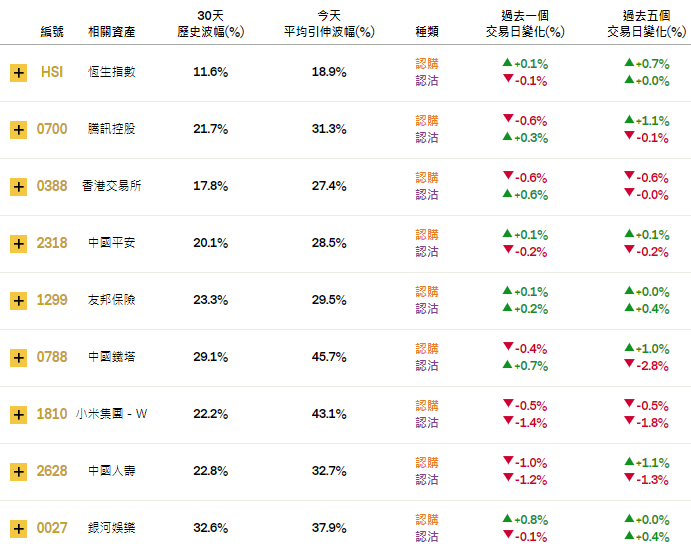Open stock code 0700 link
This screenshot has height=553, width=691.
(x=51, y=129)
